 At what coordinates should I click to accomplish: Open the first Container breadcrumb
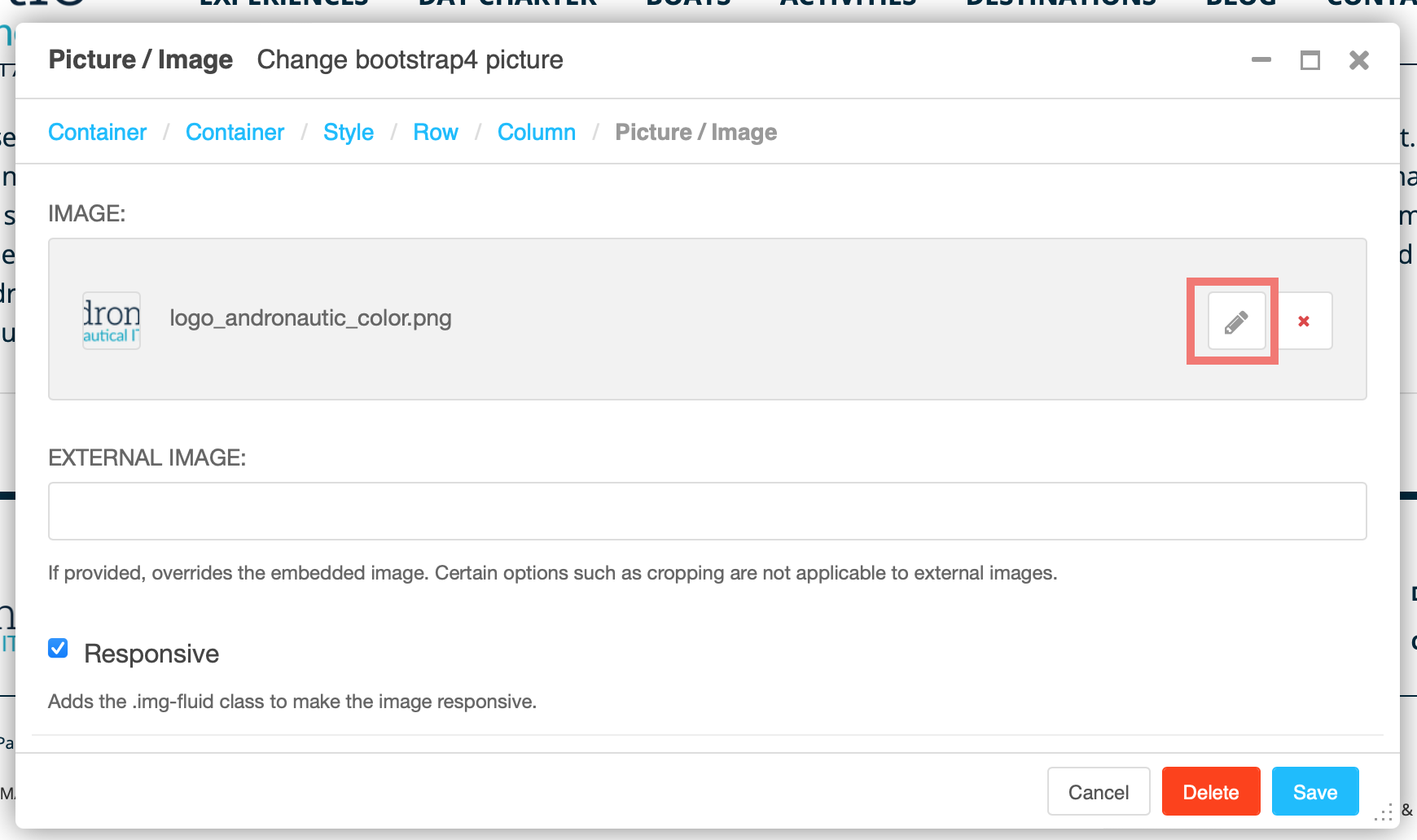point(98,132)
